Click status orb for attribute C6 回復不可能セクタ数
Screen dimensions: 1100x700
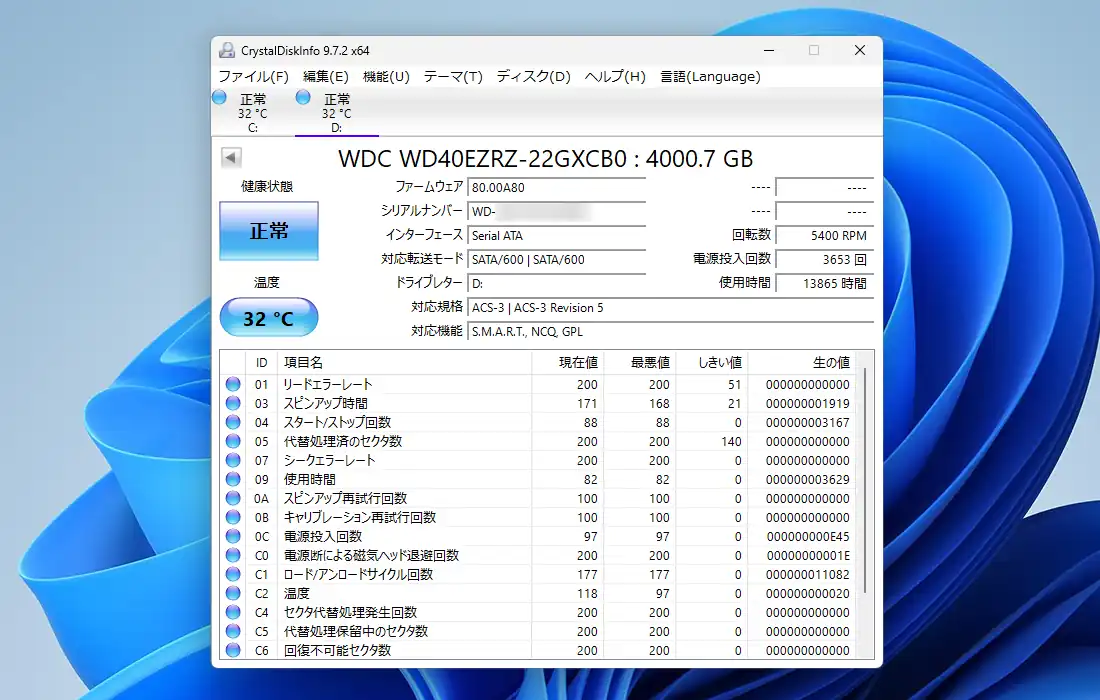tap(233, 650)
